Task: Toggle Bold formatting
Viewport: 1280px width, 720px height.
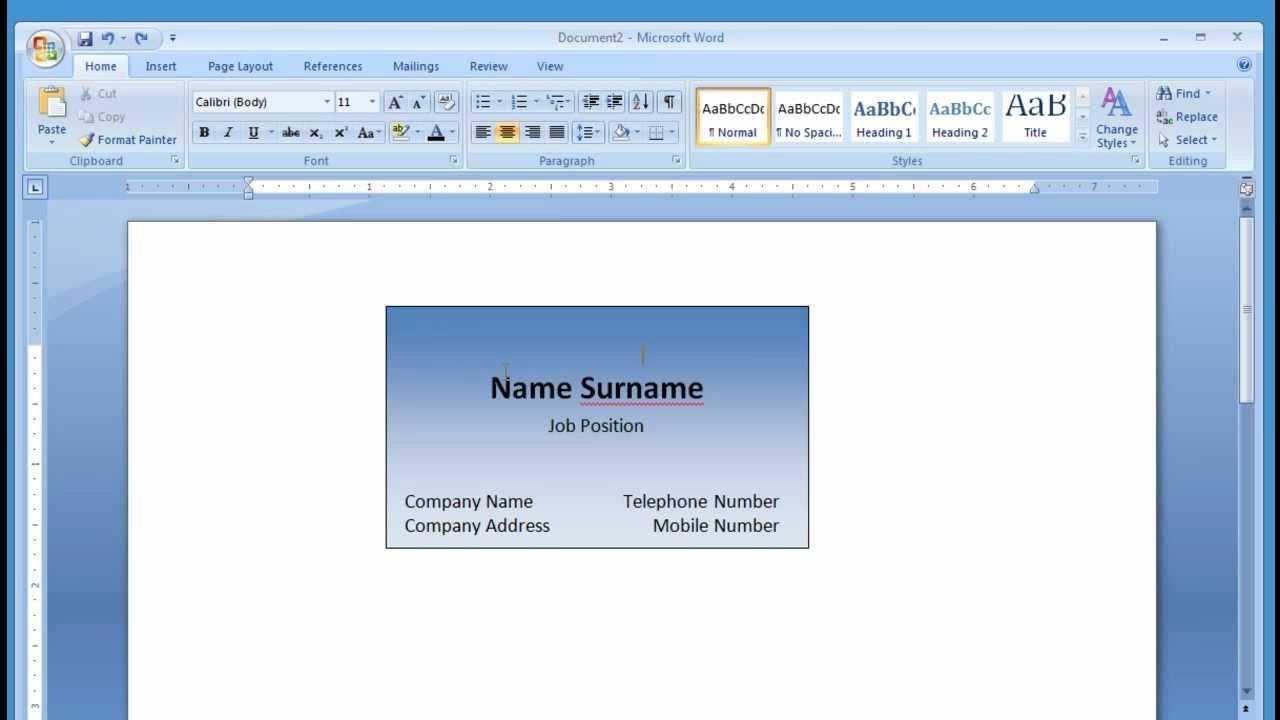Action: pos(204,132)
